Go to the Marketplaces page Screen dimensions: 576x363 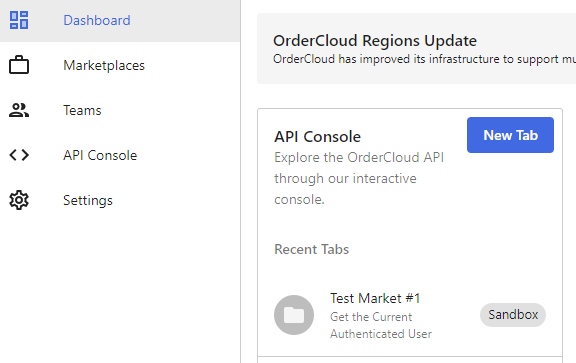(120, 65)
